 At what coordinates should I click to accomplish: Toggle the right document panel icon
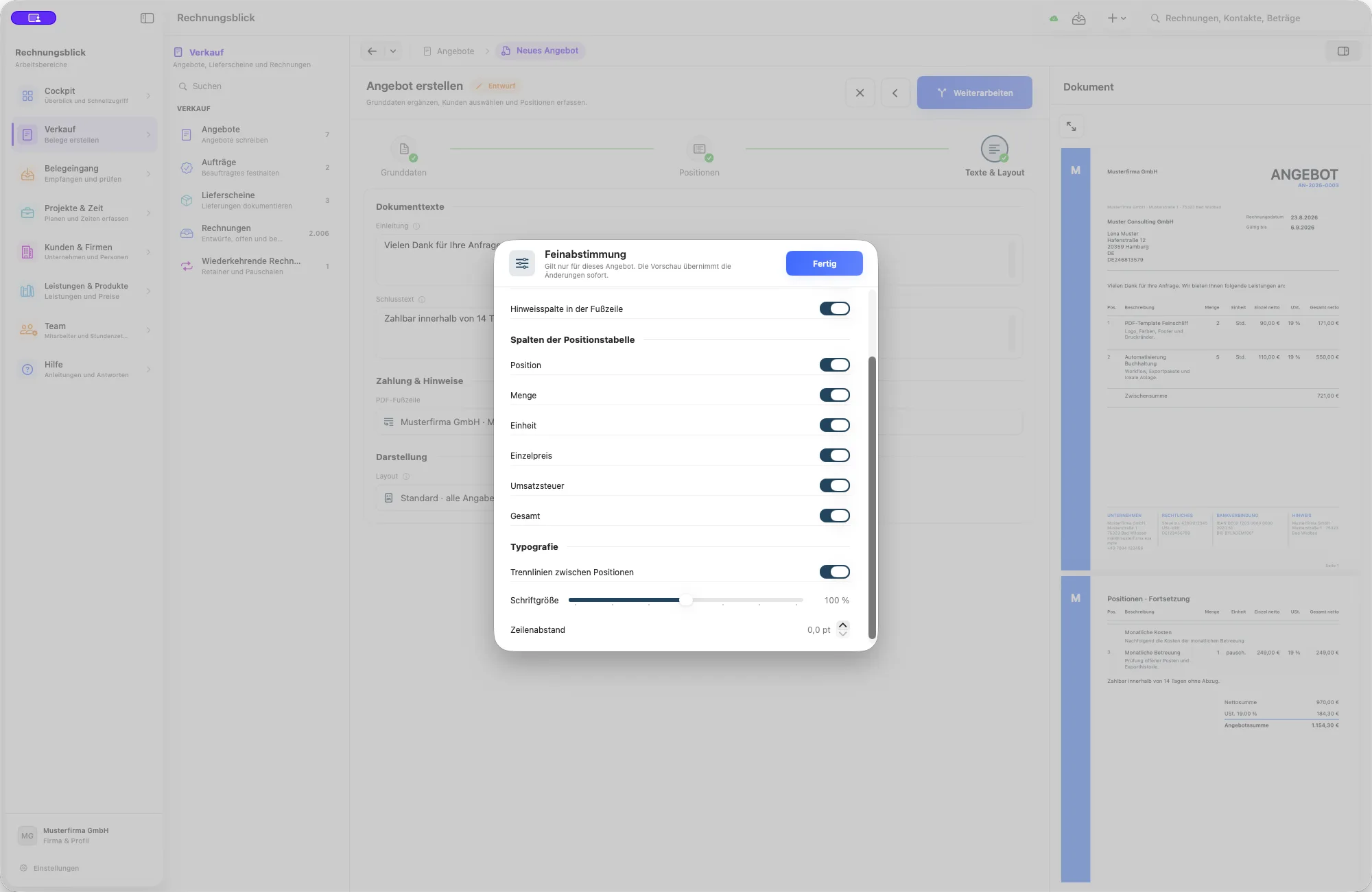click(x=1343, y=51)
